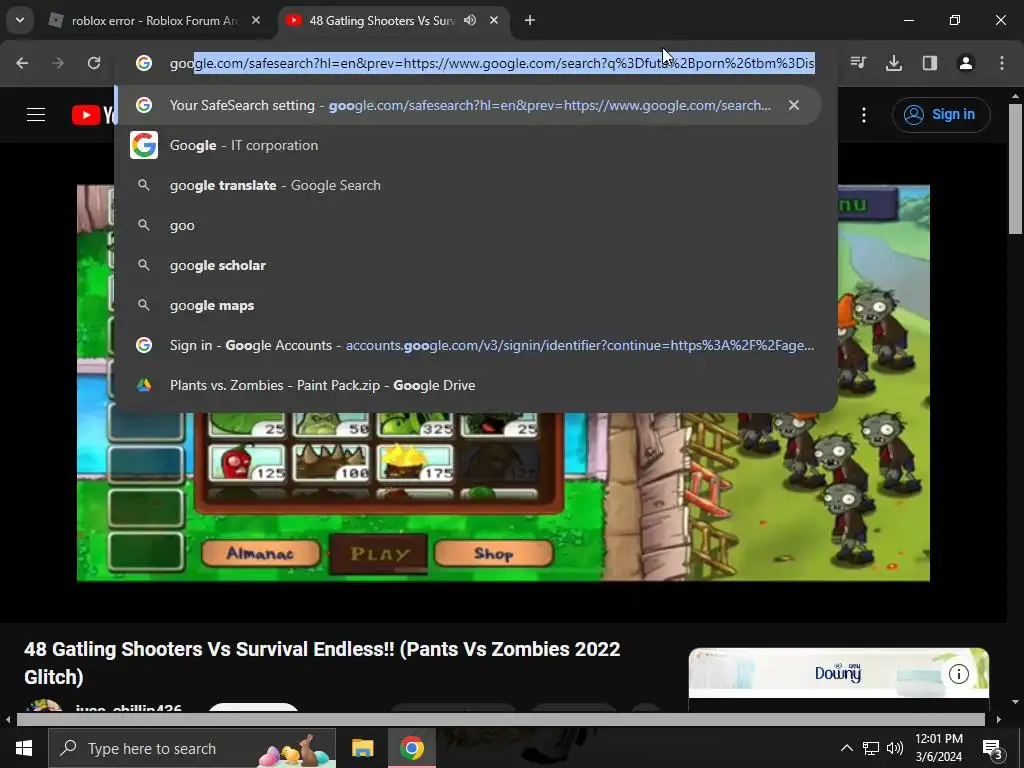Select the Your SafeSearch setting suggestion
The height and width of the screenshot is (768, 1024).
(467, 105)
